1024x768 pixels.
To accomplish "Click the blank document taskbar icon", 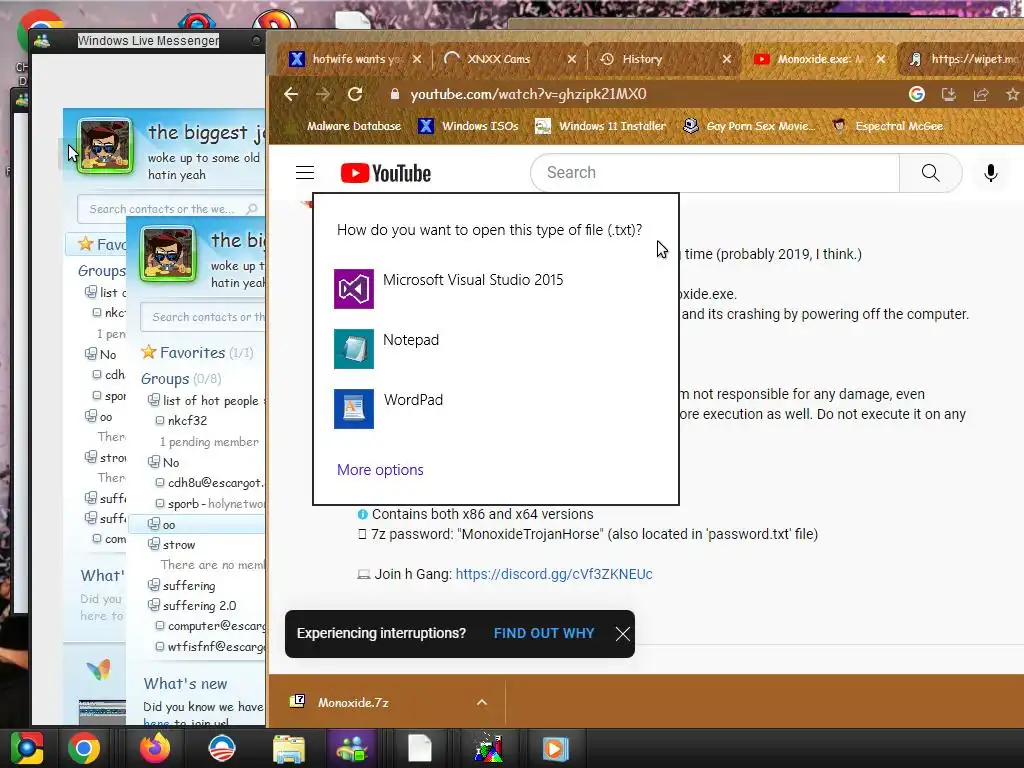I will tap(419, 748).
